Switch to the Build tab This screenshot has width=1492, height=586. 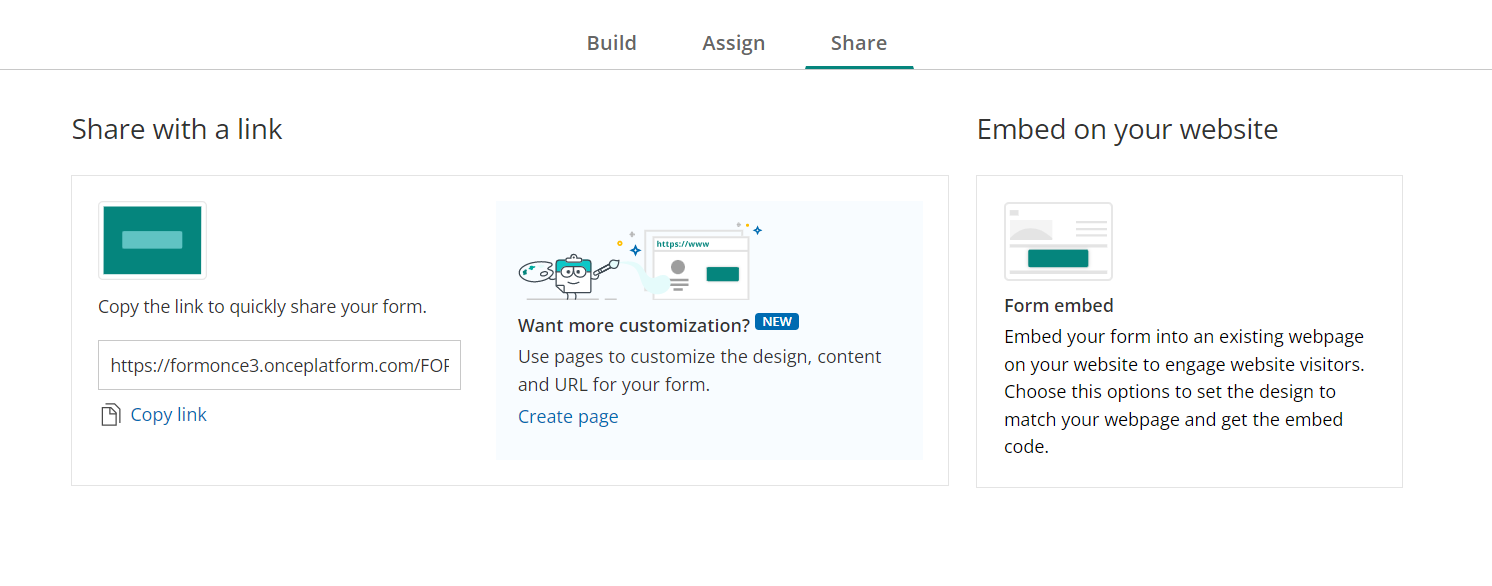(x=611, y=43)
